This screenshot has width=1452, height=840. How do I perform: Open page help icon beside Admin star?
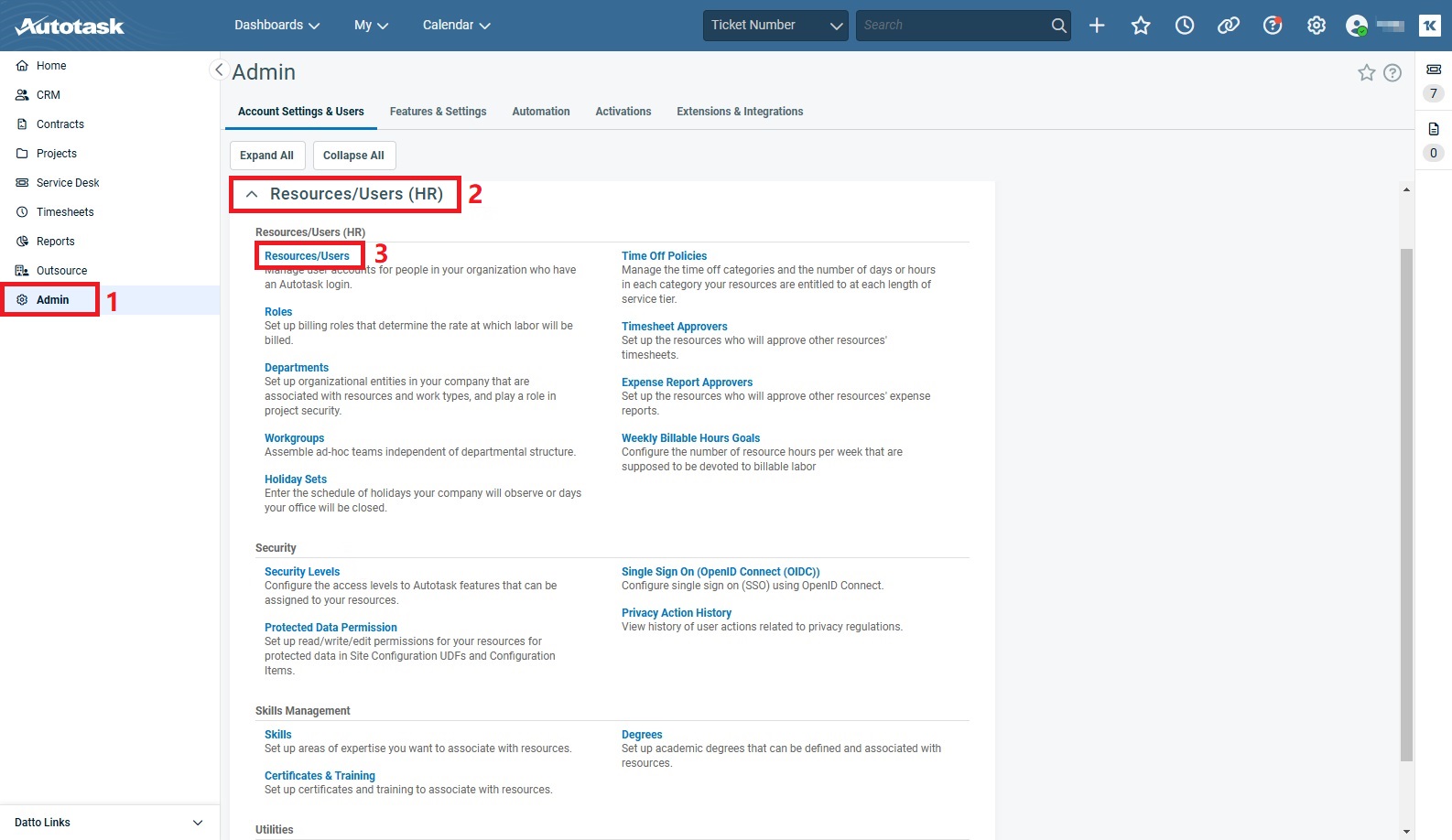pyautogui.click(x=1392, y=73)
